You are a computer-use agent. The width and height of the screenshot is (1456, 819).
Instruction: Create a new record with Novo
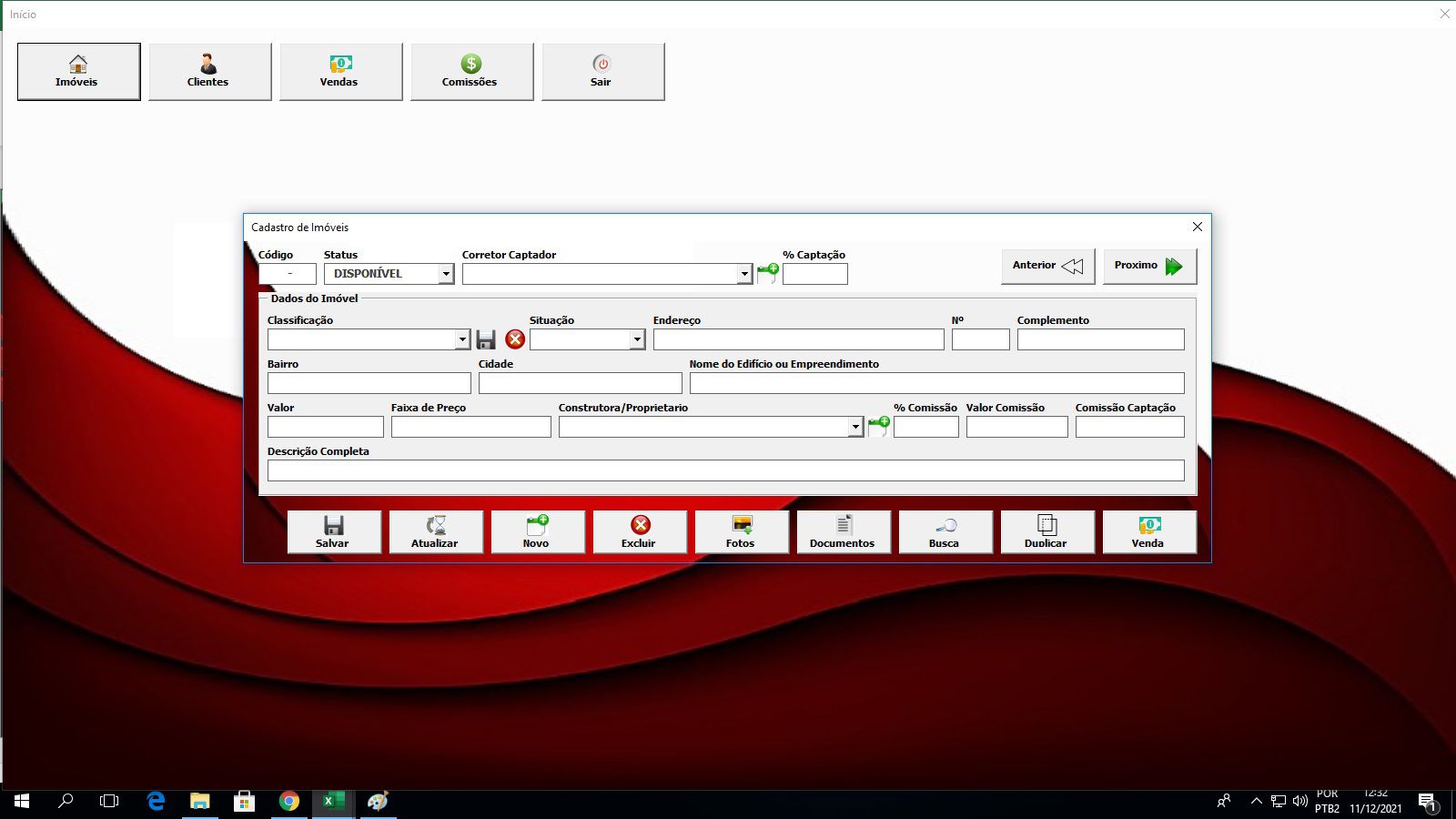(x=537, y=531)
